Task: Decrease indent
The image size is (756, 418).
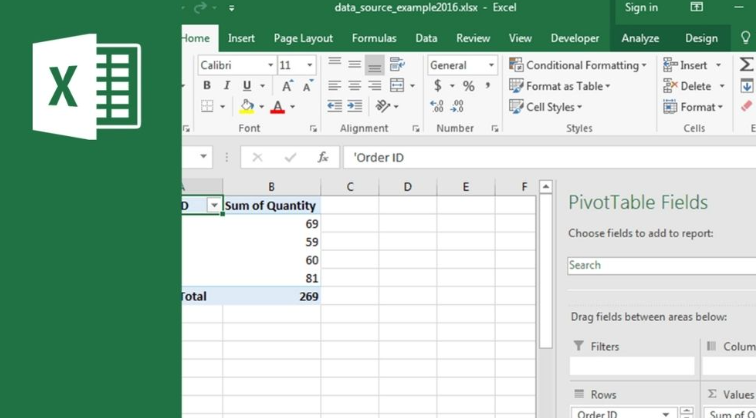Action: 335,106
